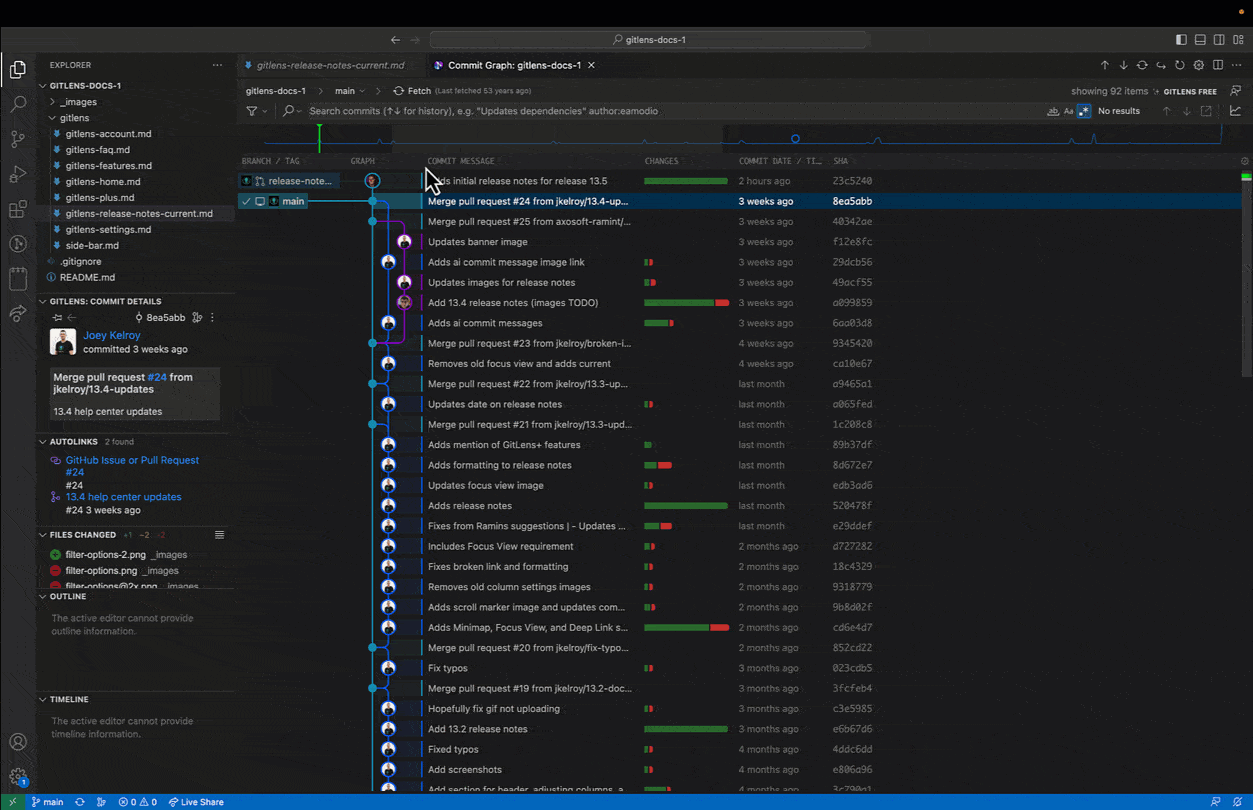Click the Accounts icon in activity bar
The height and width of the screenshot is (810, 1253).
[17, 742]
